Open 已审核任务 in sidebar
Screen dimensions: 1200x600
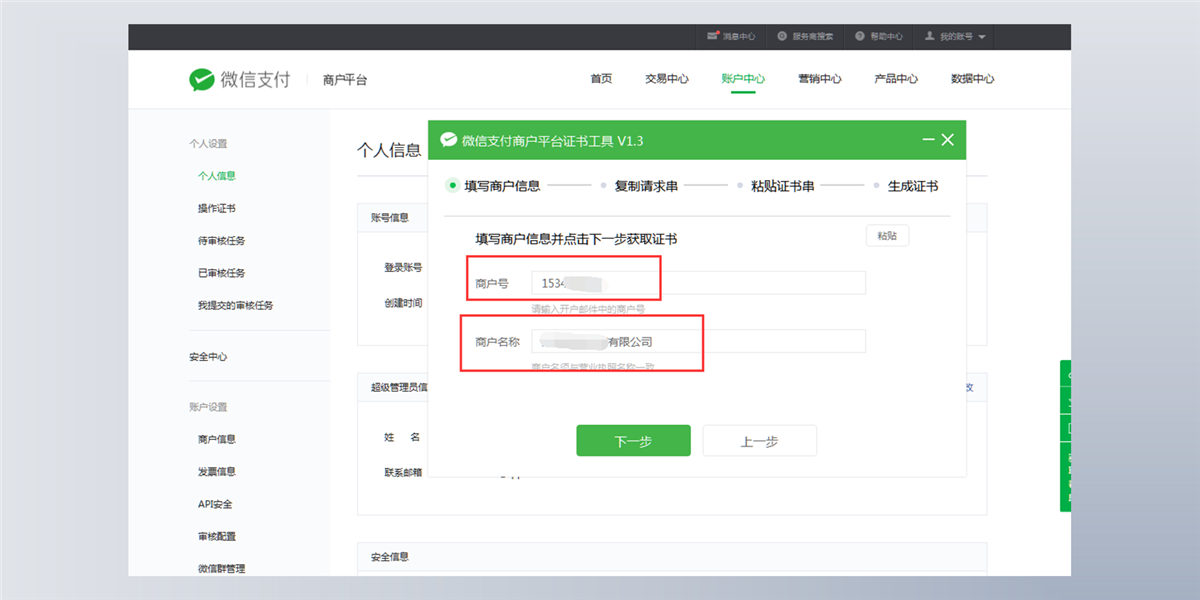click(x=221, y=273)
